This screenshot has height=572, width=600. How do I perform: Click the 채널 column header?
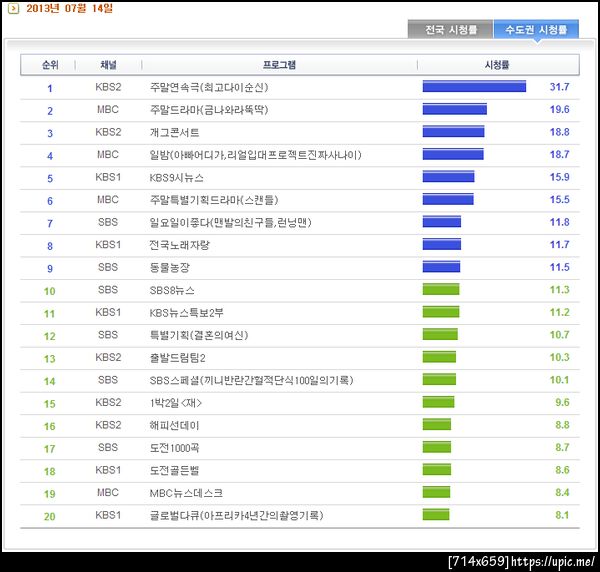click(108, 65)
